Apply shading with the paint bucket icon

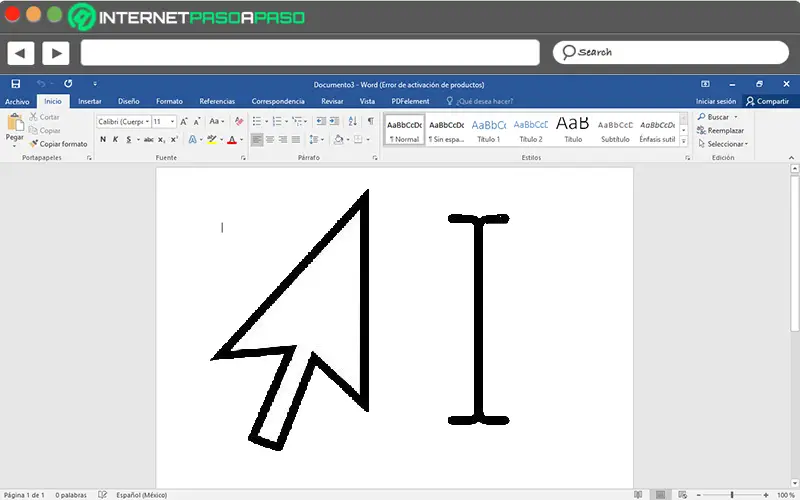coord(338,139)
